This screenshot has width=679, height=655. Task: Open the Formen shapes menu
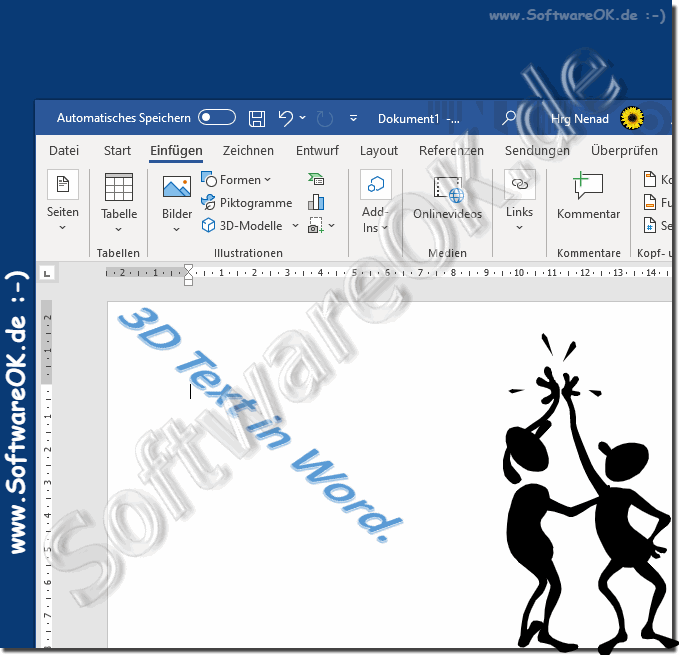pyautogui.click(x=236, y=180)
